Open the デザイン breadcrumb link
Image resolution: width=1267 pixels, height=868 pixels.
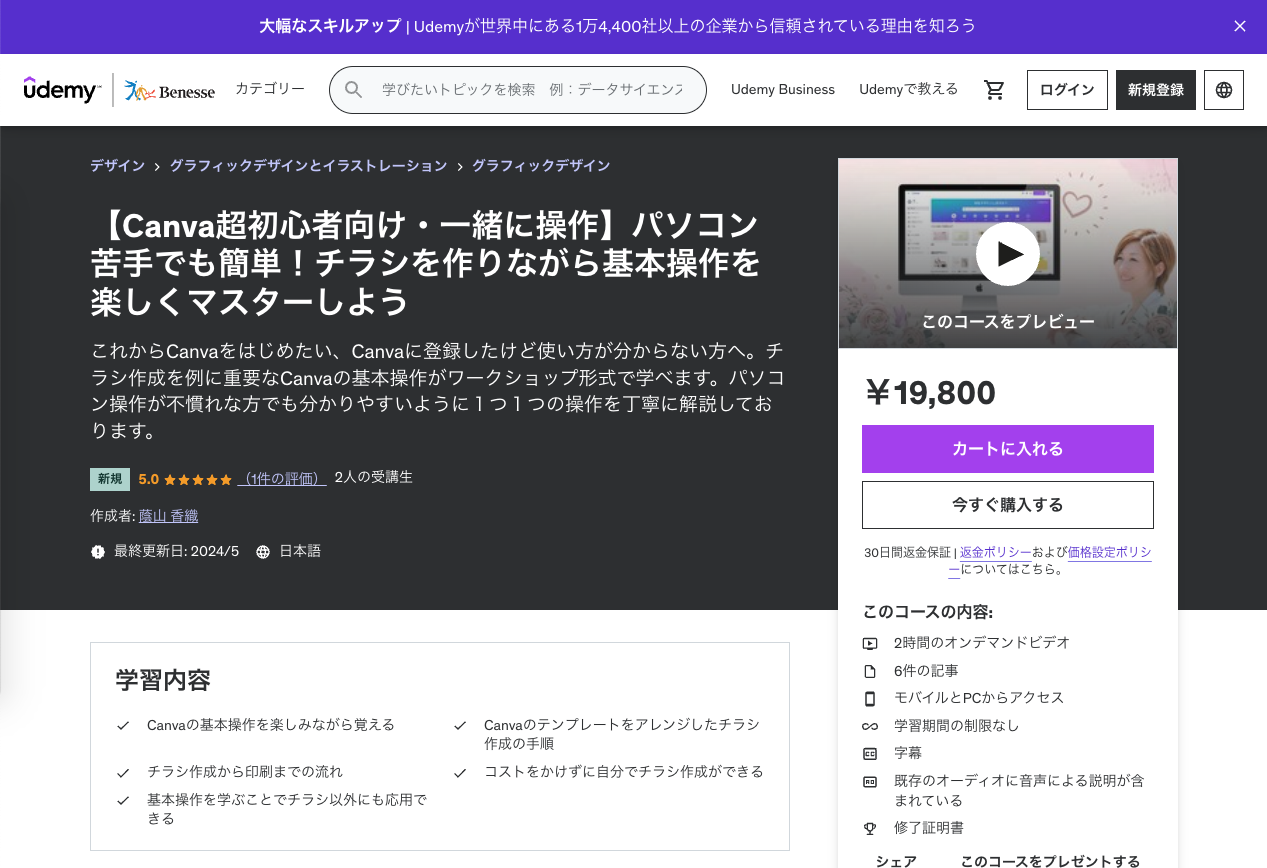pyautogui.click(x=116, y=165)
